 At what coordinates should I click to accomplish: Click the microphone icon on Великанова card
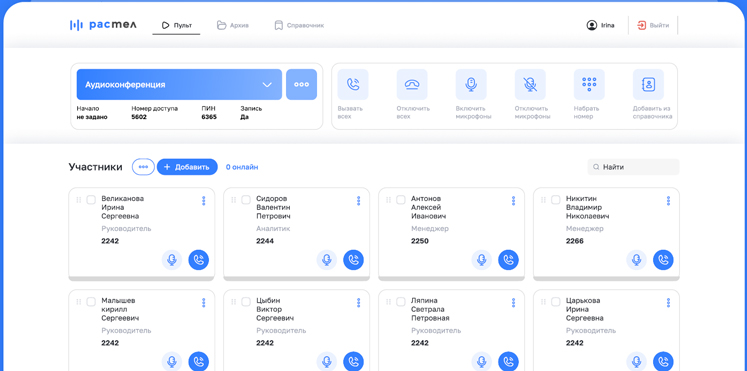point(172,260)
